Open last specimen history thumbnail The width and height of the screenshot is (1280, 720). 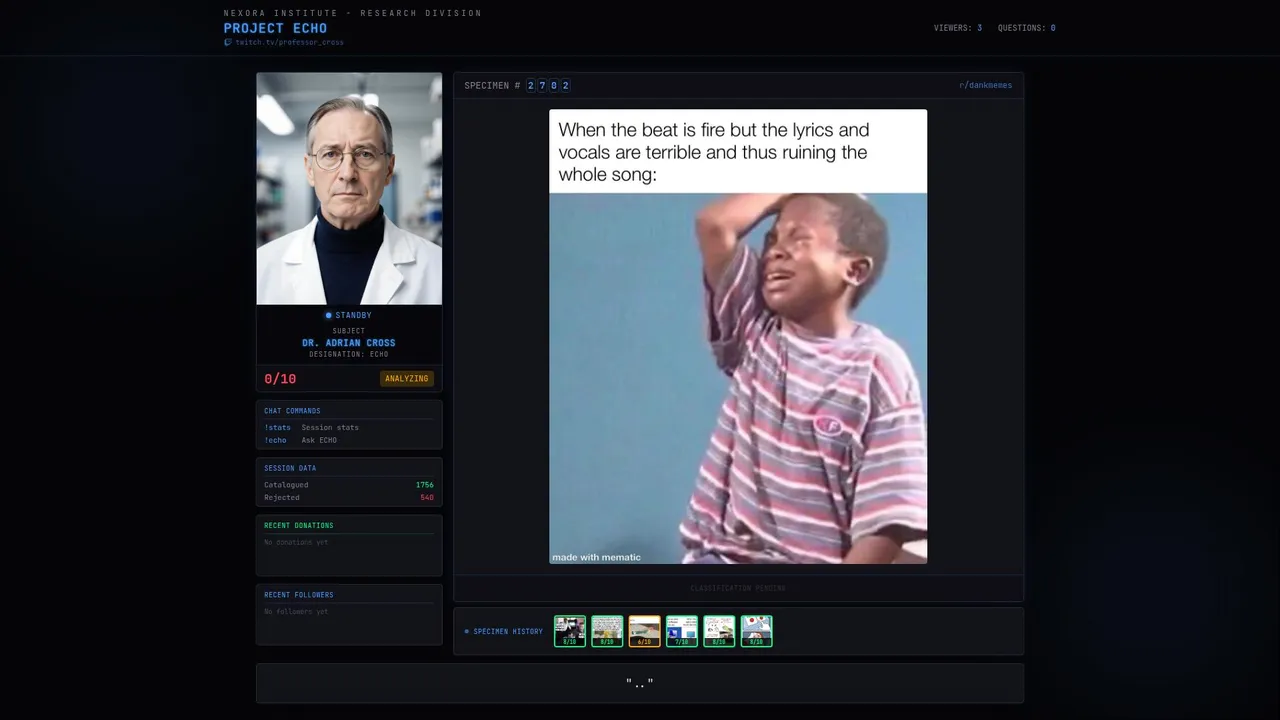pyautogui.click(x=756, y=631)
